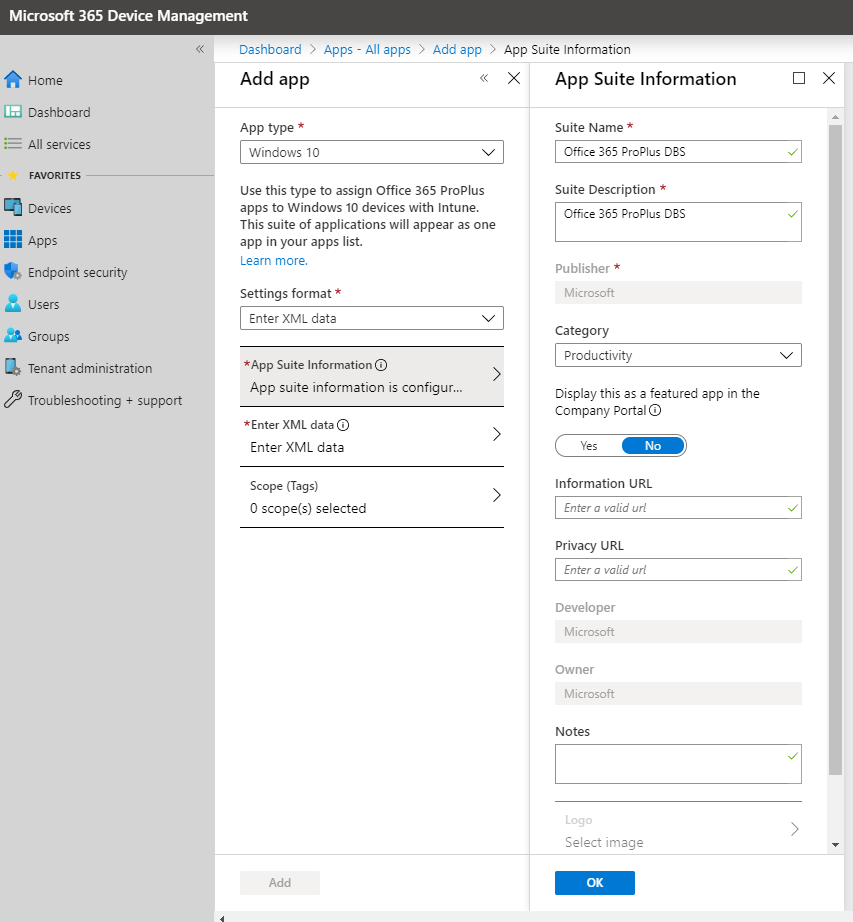This screenshot has width=853, height=922.
Task: Click info icon next to App Suite Information
Action: (x=381, y=365)
